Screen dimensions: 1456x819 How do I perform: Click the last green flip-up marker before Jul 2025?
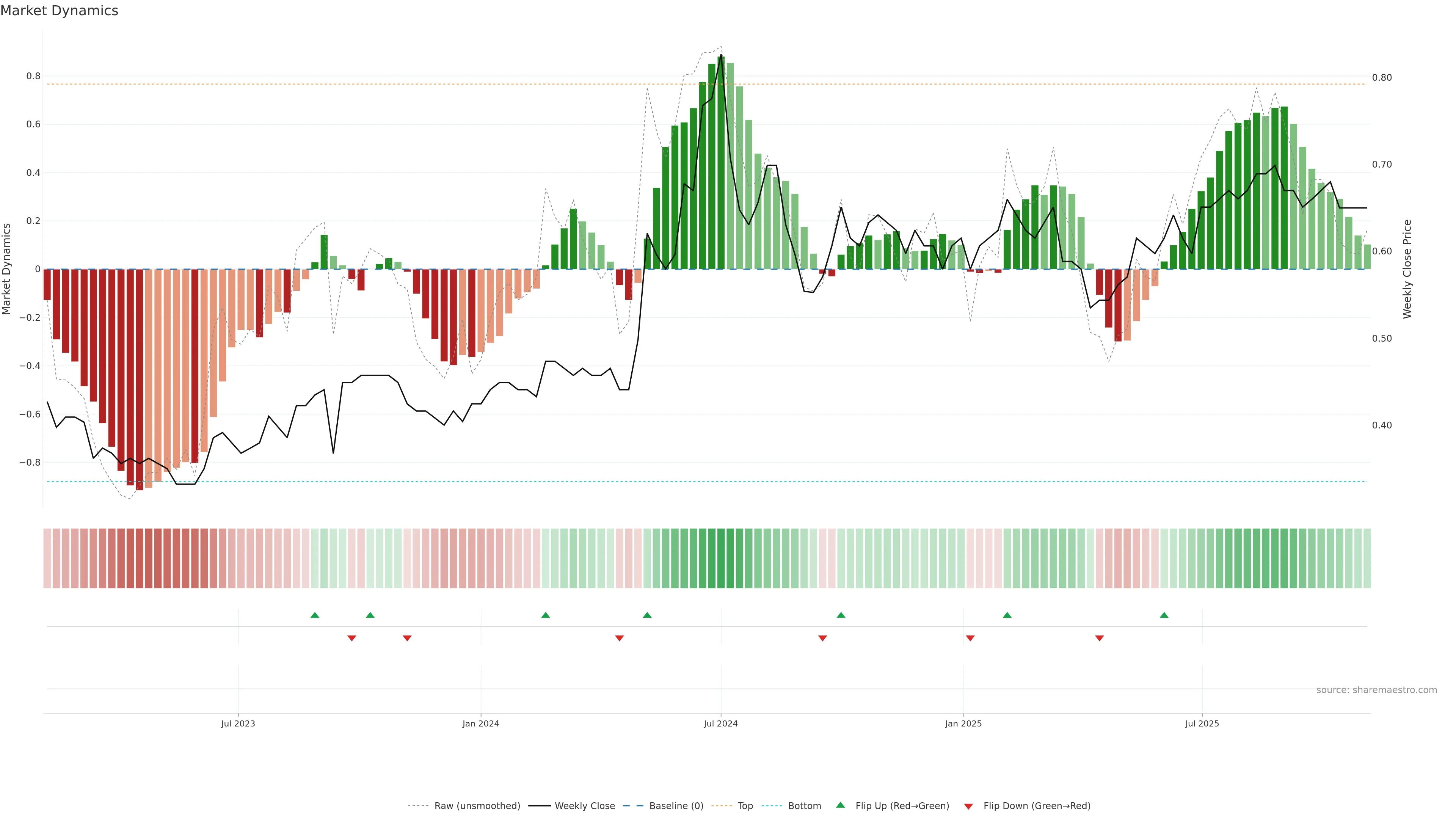pyautogui.click(x=1164, y=615)
